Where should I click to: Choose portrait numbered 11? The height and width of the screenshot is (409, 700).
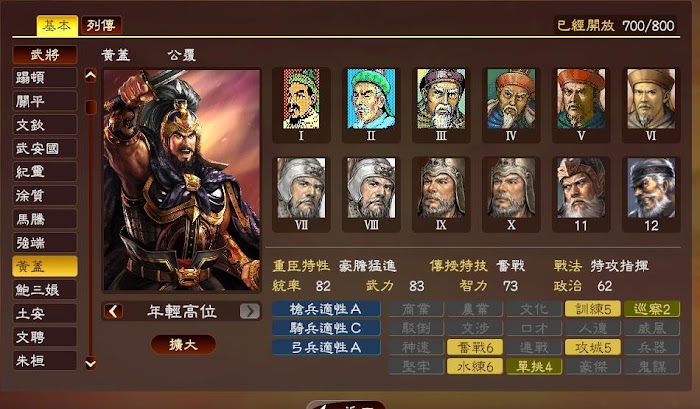point(581,194)
